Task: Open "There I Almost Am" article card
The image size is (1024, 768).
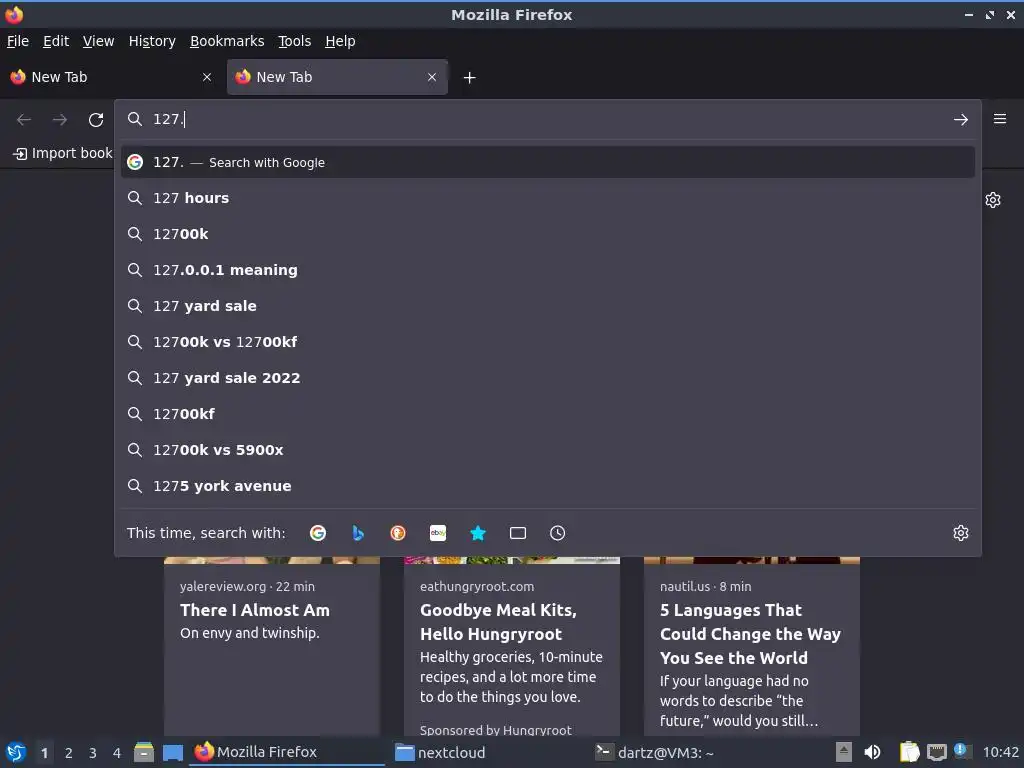Action: (x=272, y=647)
